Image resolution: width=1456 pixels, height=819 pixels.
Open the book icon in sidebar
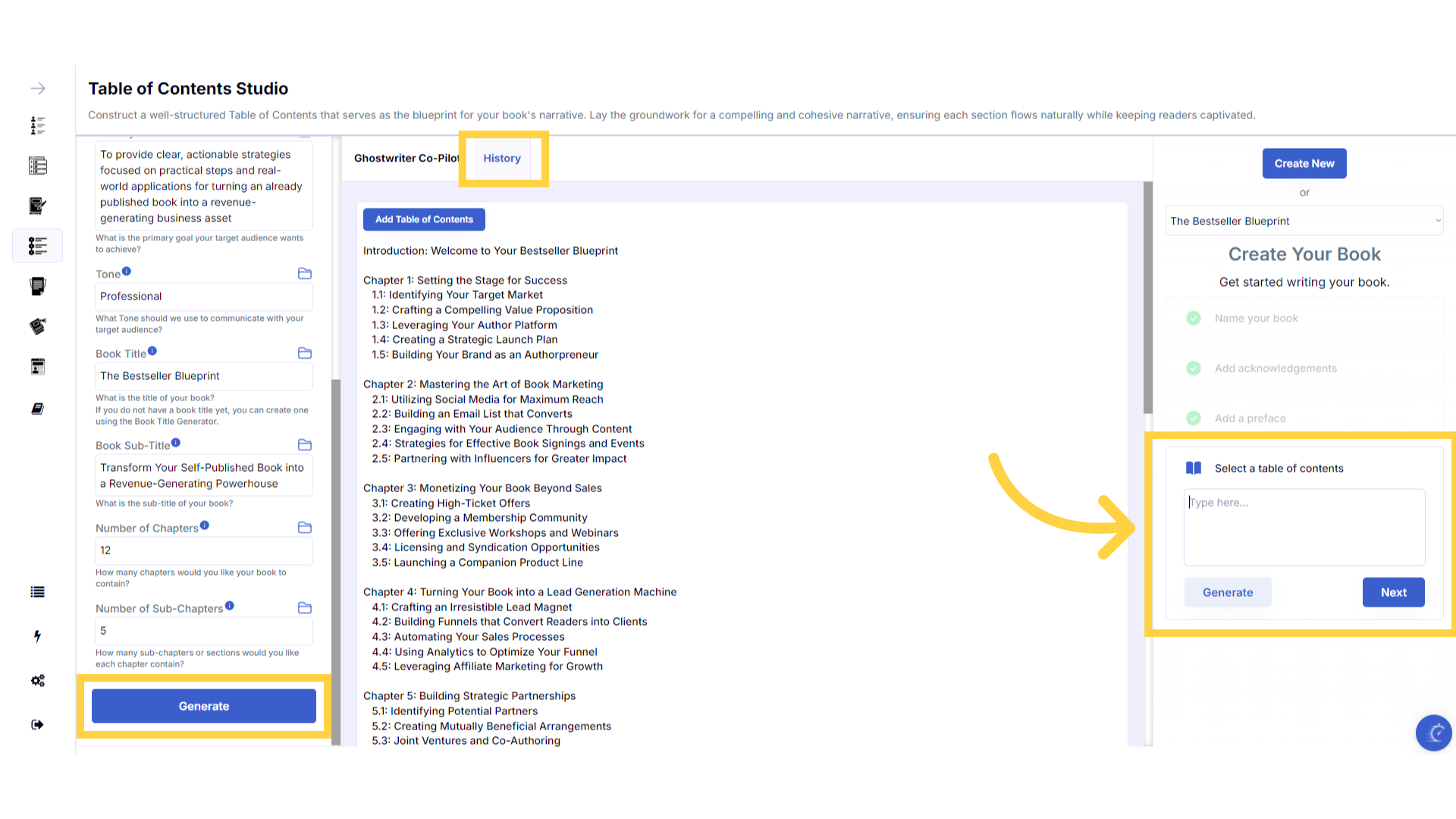[x=37, y=409]
